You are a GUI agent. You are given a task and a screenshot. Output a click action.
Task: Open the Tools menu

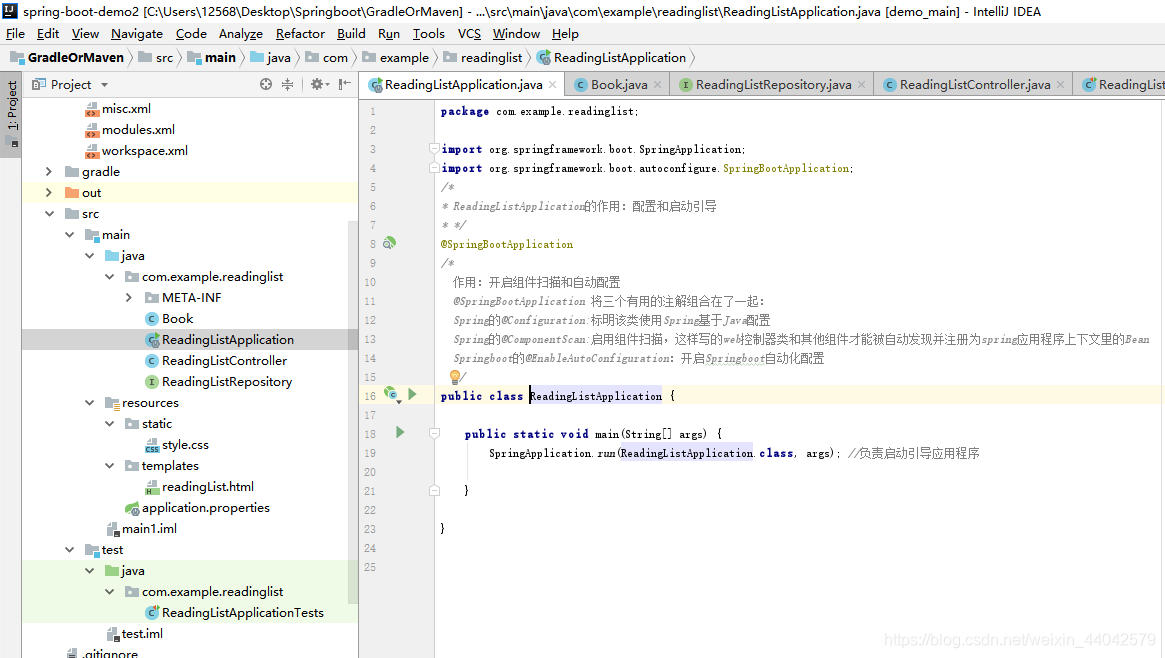(429, 33)
